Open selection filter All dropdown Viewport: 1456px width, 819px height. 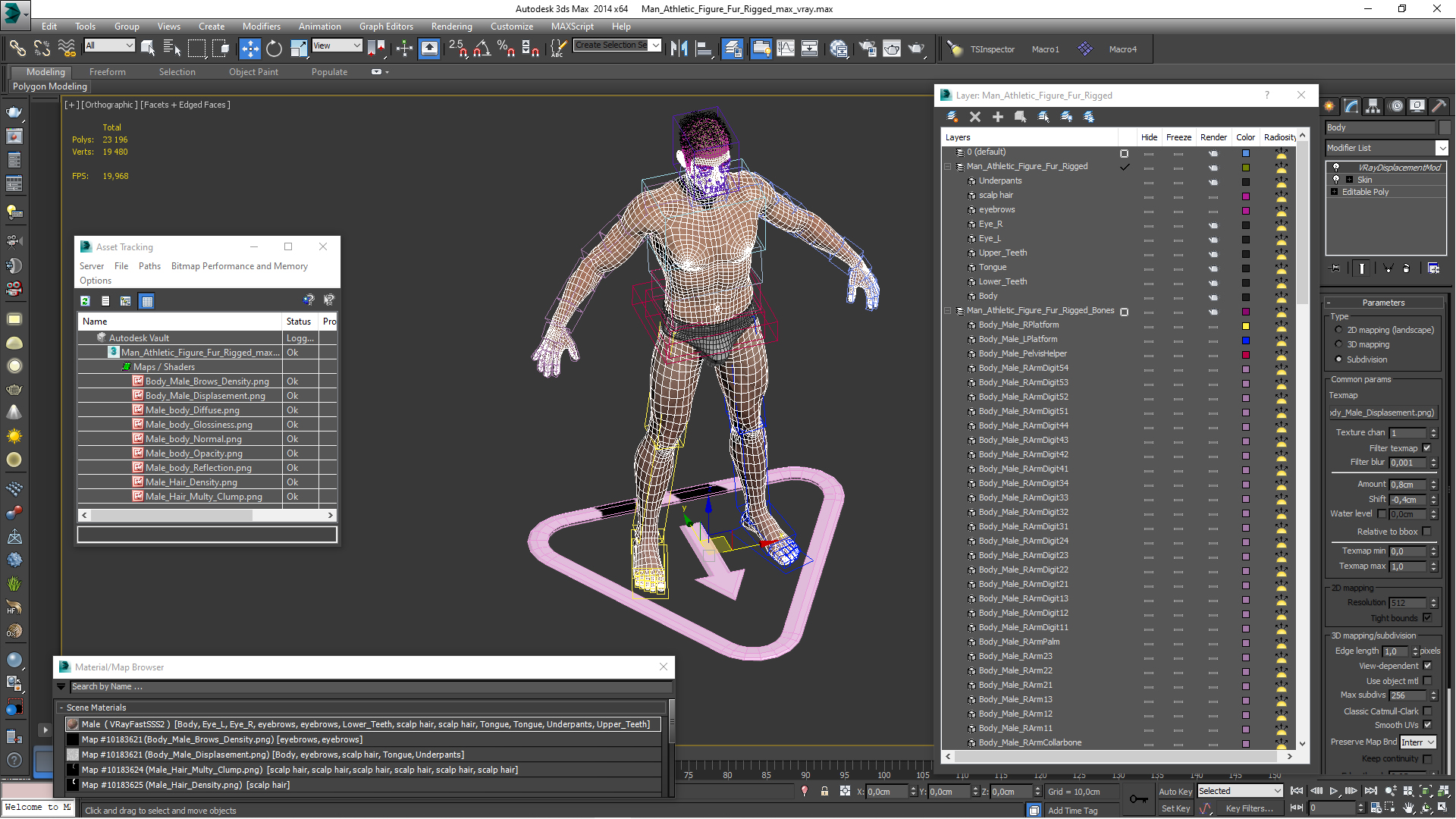(109, 45)
